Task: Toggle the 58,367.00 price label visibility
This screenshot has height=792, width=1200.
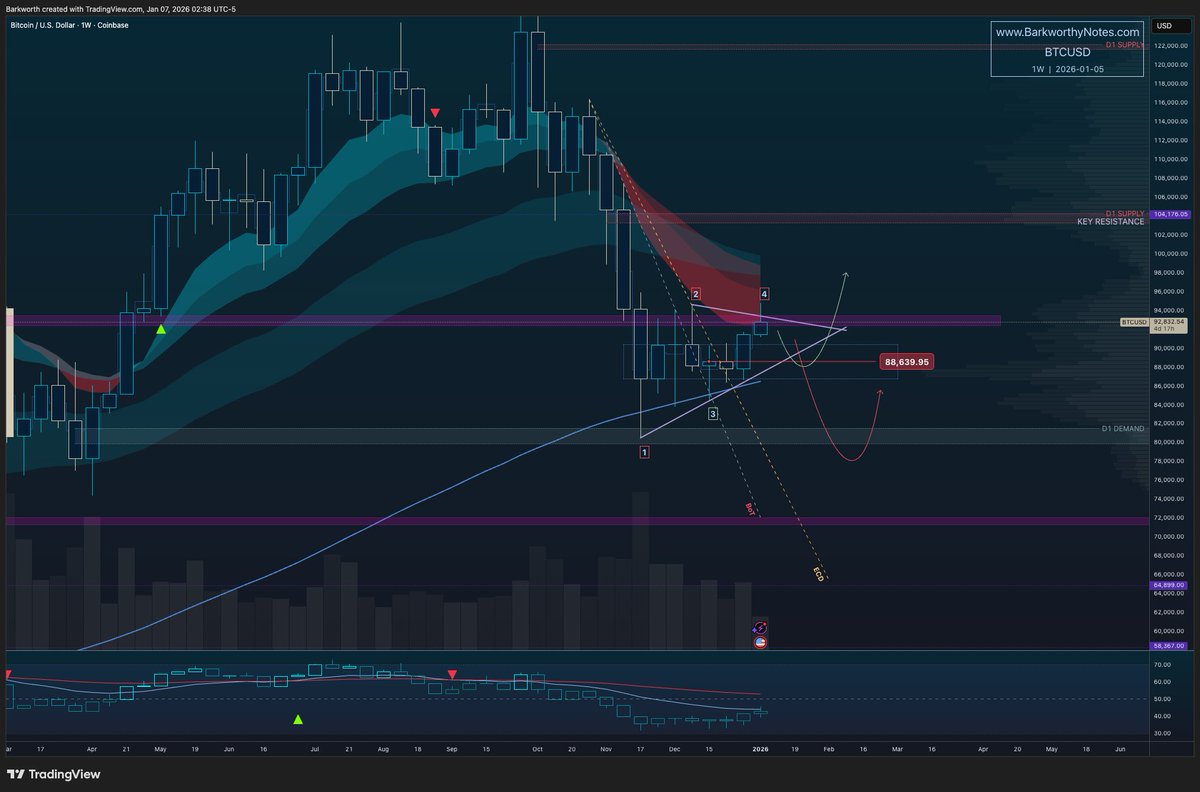Action: pos(1168,647)
